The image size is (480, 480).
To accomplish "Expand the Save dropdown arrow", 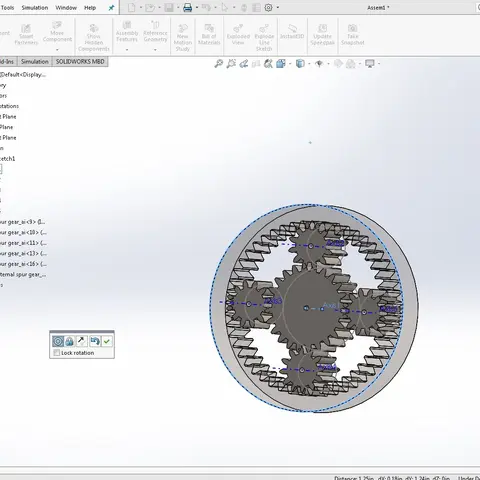I will (x=178, y=8).
